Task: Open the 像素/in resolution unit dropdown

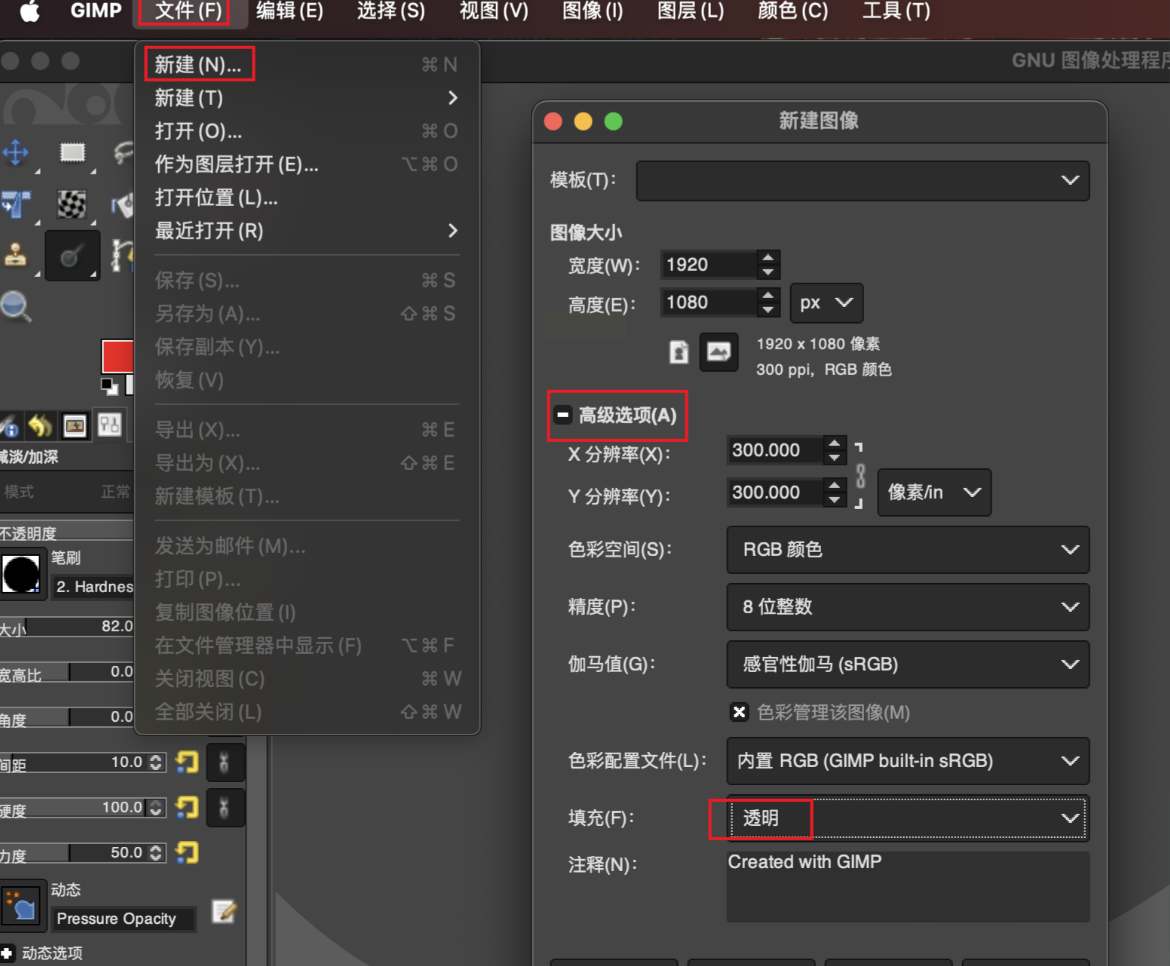Action: 934,492
